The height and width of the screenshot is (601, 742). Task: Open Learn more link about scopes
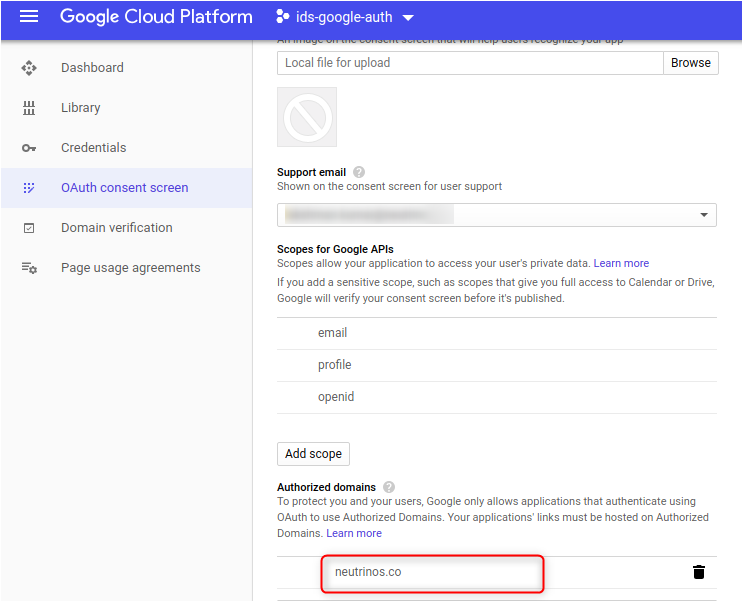(x=621, y=263)
